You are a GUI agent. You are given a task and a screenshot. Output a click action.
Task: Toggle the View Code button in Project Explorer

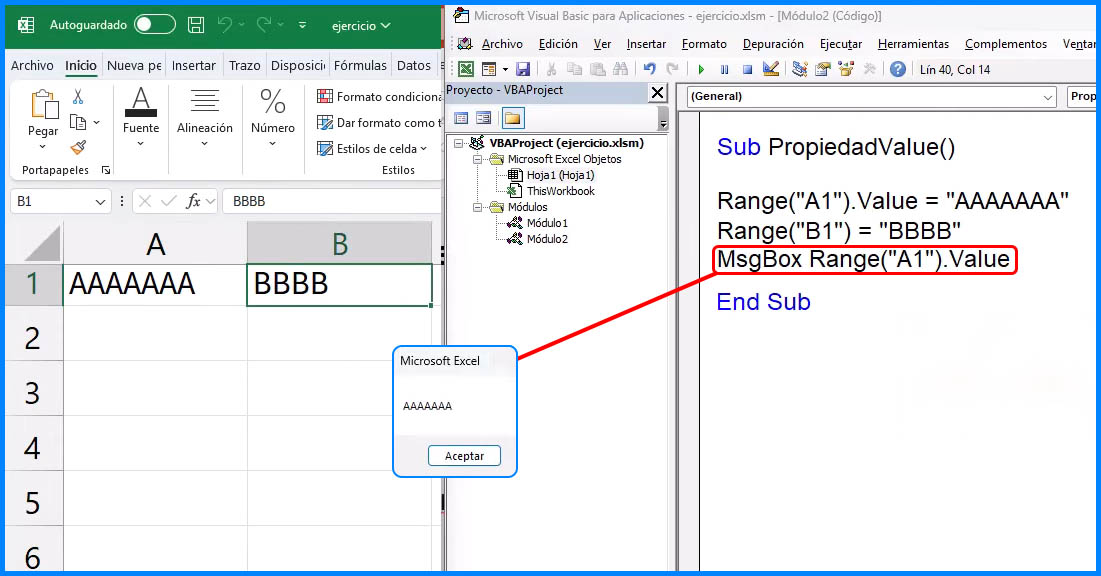click(462, 118)
